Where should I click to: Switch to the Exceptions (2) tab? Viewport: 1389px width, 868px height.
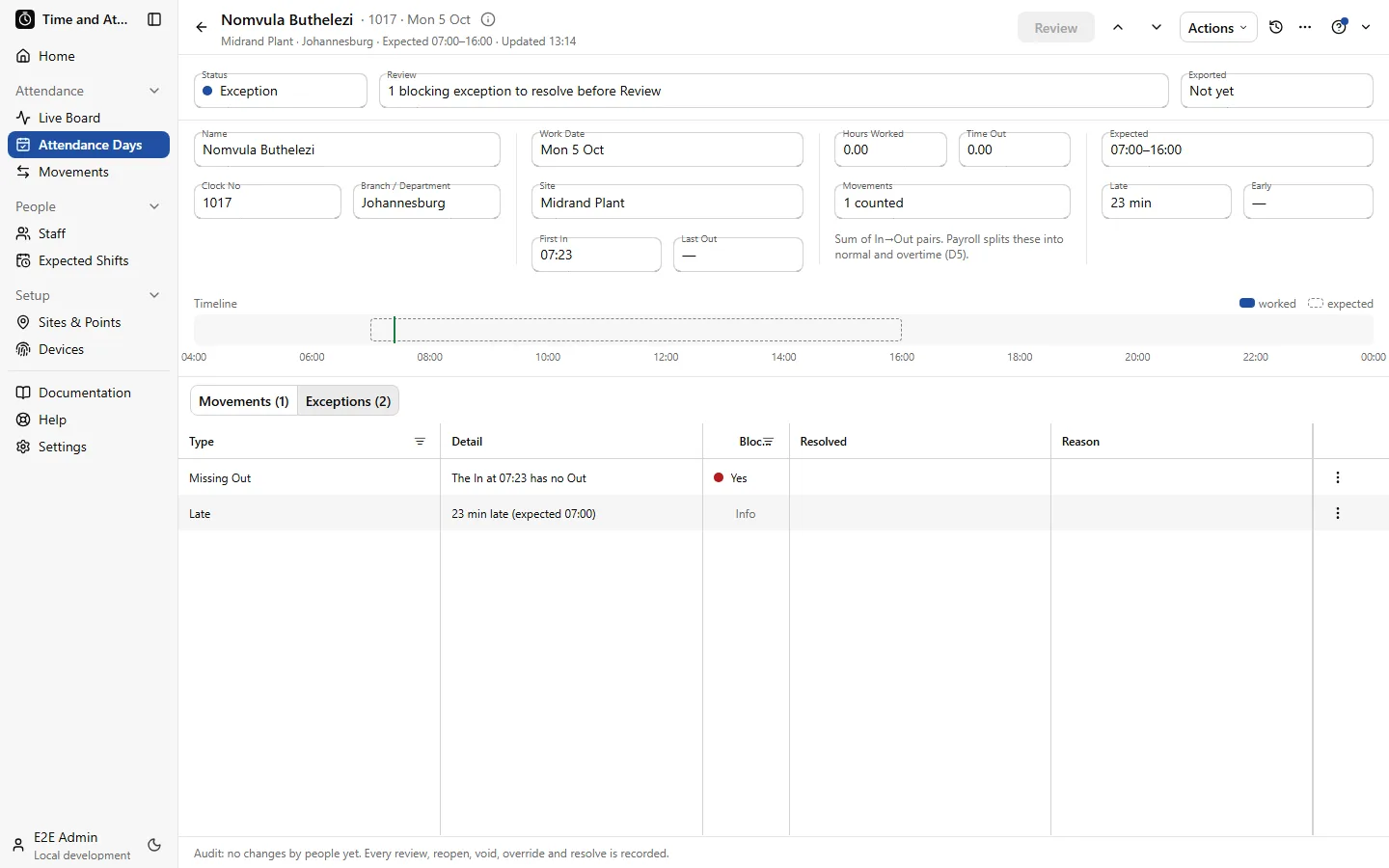click(x=348, y=401)
